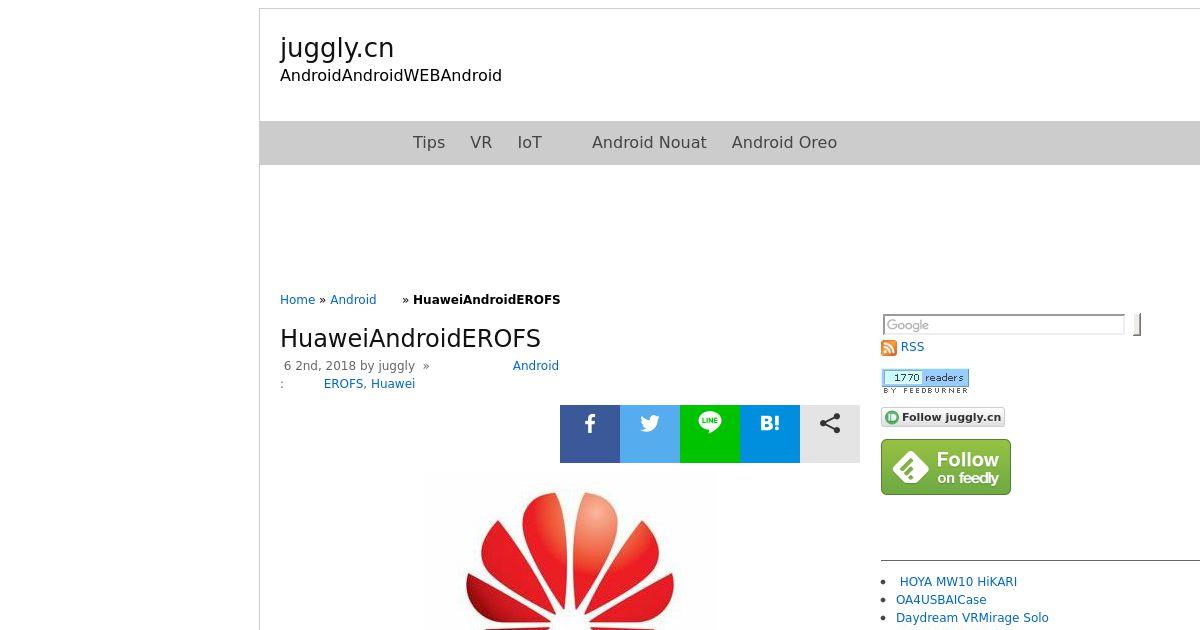Open the 1770 readers FeedBurner badge
The width and height of the screenshot is (1200, 630).
[x=925, y=381]
